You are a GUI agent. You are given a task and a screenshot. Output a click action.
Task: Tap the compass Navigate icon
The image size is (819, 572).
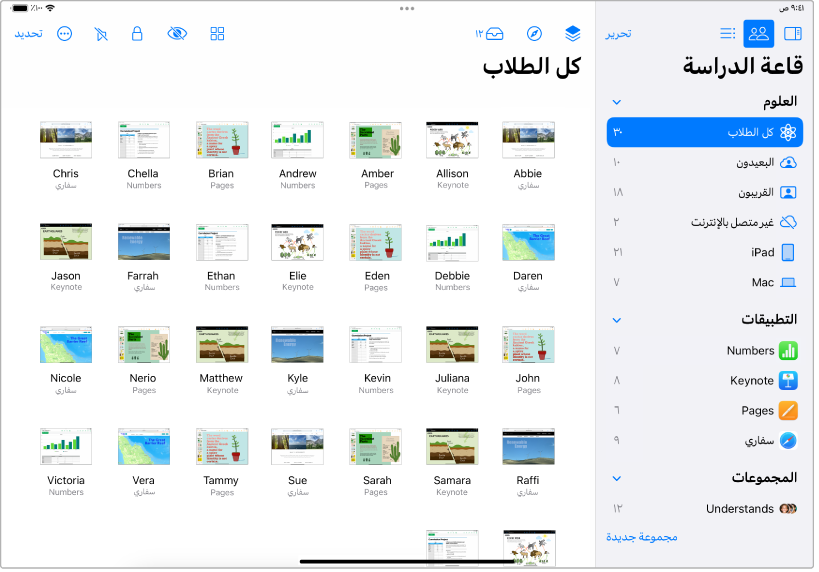click(x=534, y=34)
